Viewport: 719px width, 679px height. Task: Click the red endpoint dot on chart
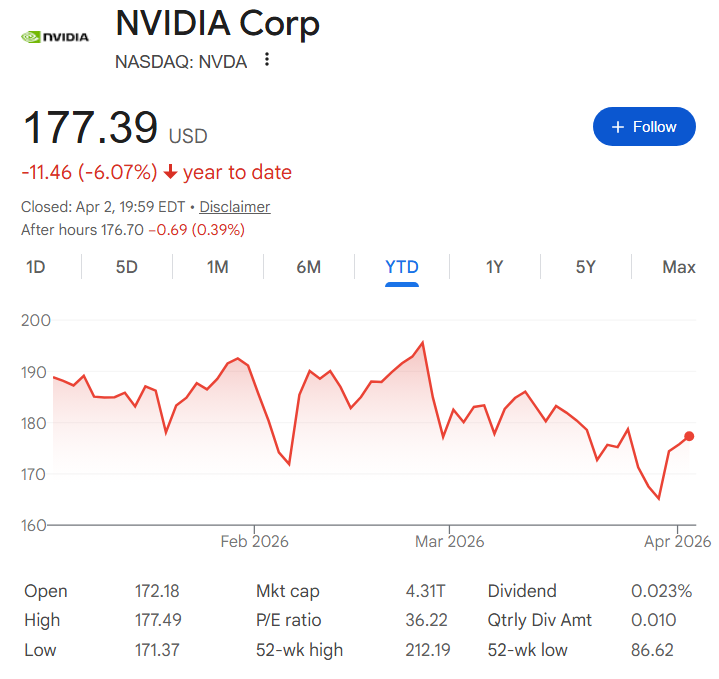[x=689, y=436]
